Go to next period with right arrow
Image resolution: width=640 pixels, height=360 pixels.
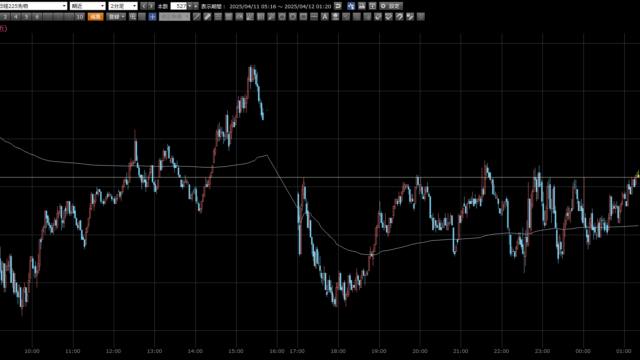(x=151, y=6)
